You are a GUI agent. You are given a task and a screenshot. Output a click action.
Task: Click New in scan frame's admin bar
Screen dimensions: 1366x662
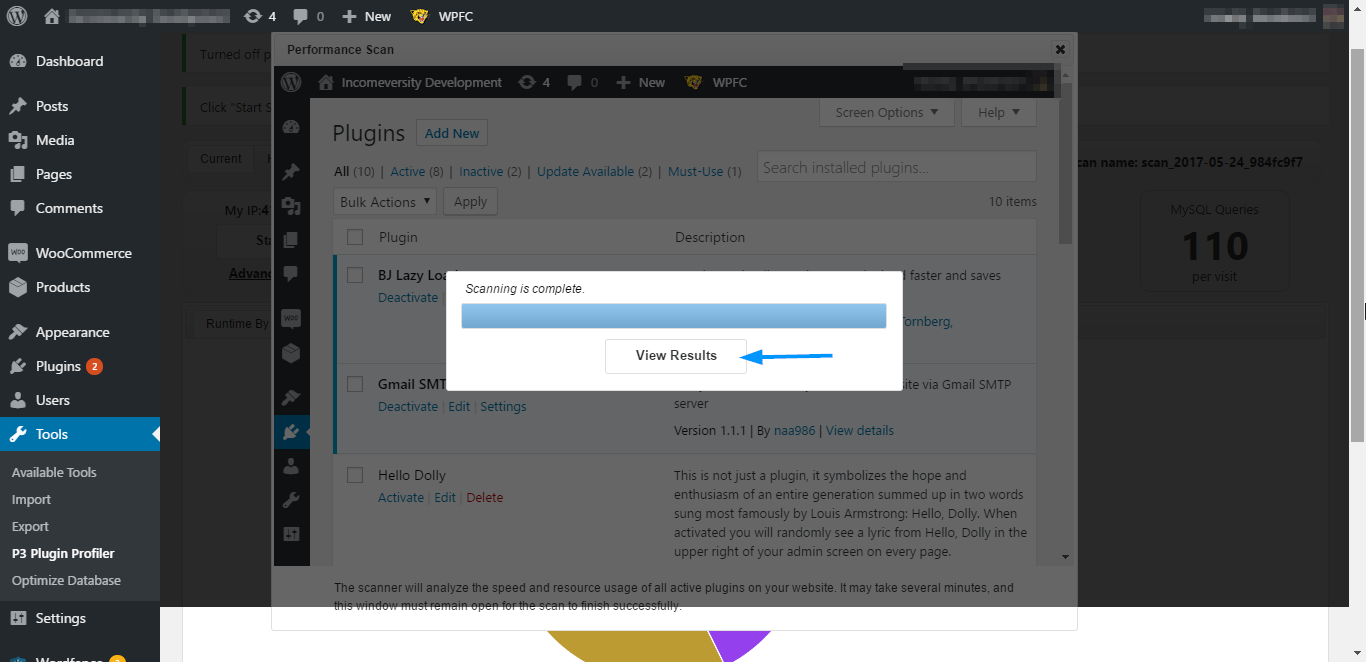(640, 82)
